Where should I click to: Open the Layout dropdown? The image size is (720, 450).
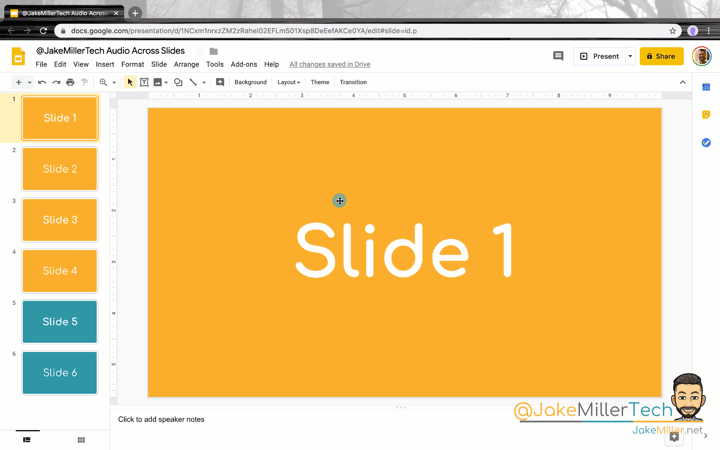pyautogui.click(x=288, y=82)
